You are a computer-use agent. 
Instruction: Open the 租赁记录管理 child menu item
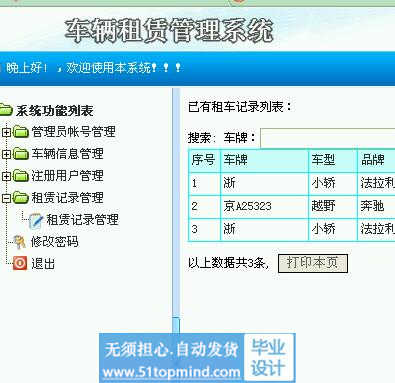pos(82,220)
